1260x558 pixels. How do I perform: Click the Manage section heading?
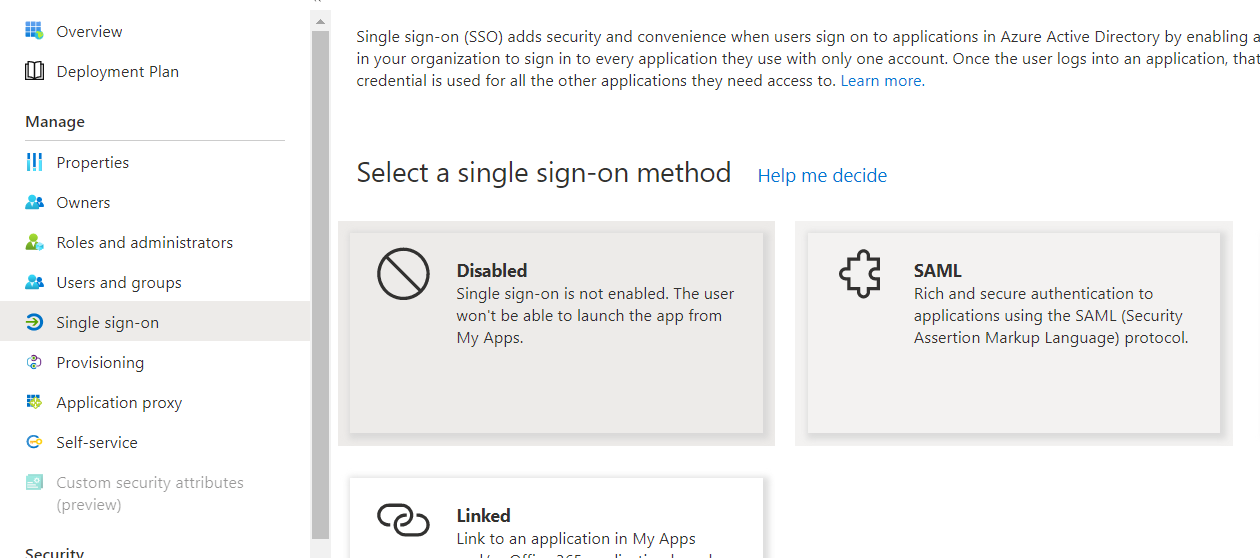point(55,121)
